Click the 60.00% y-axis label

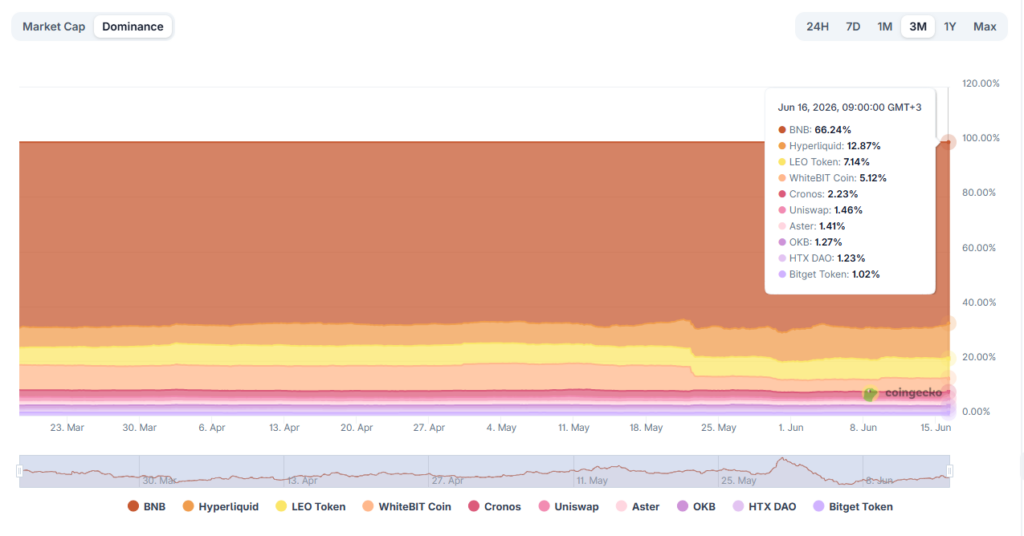pyautogui.click(x=979, y=247)
